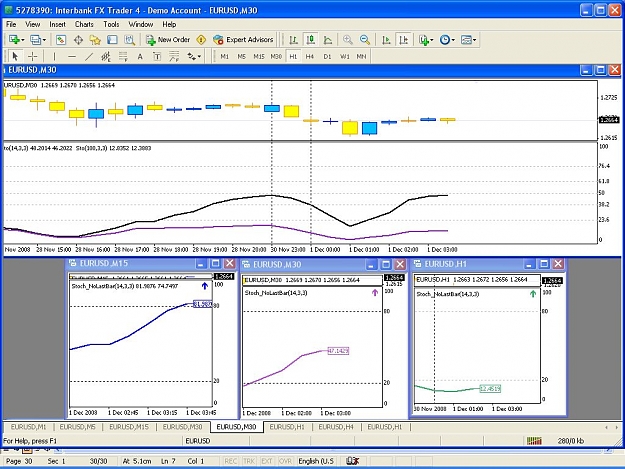
Task: Click the New Order button
Action: [168, 40]
